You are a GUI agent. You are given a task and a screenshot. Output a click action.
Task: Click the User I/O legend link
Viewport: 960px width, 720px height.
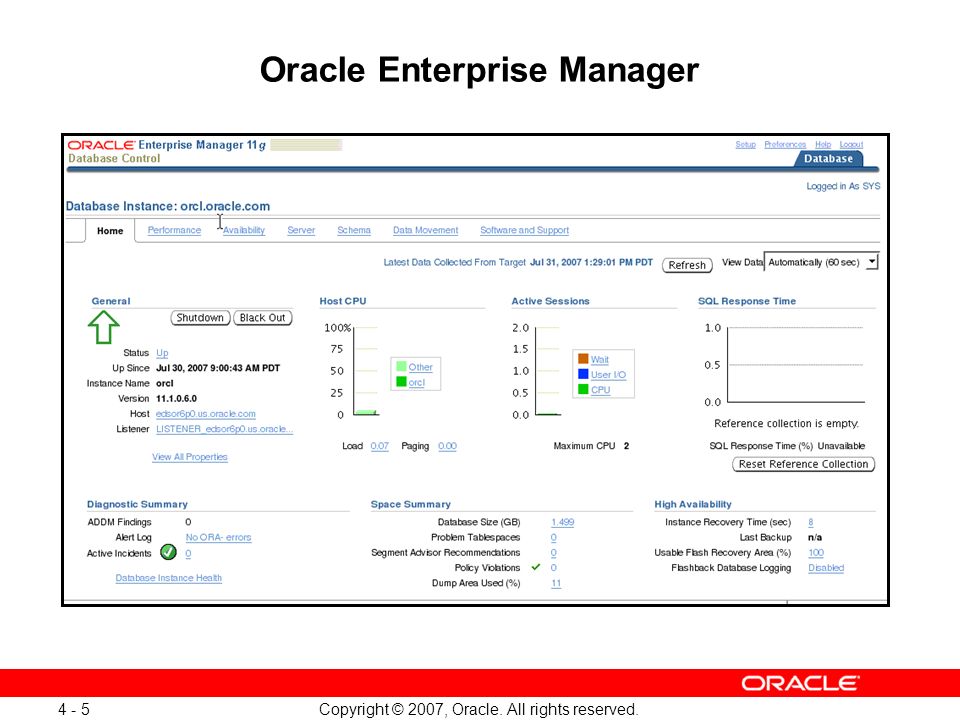[x=608, y=375]
